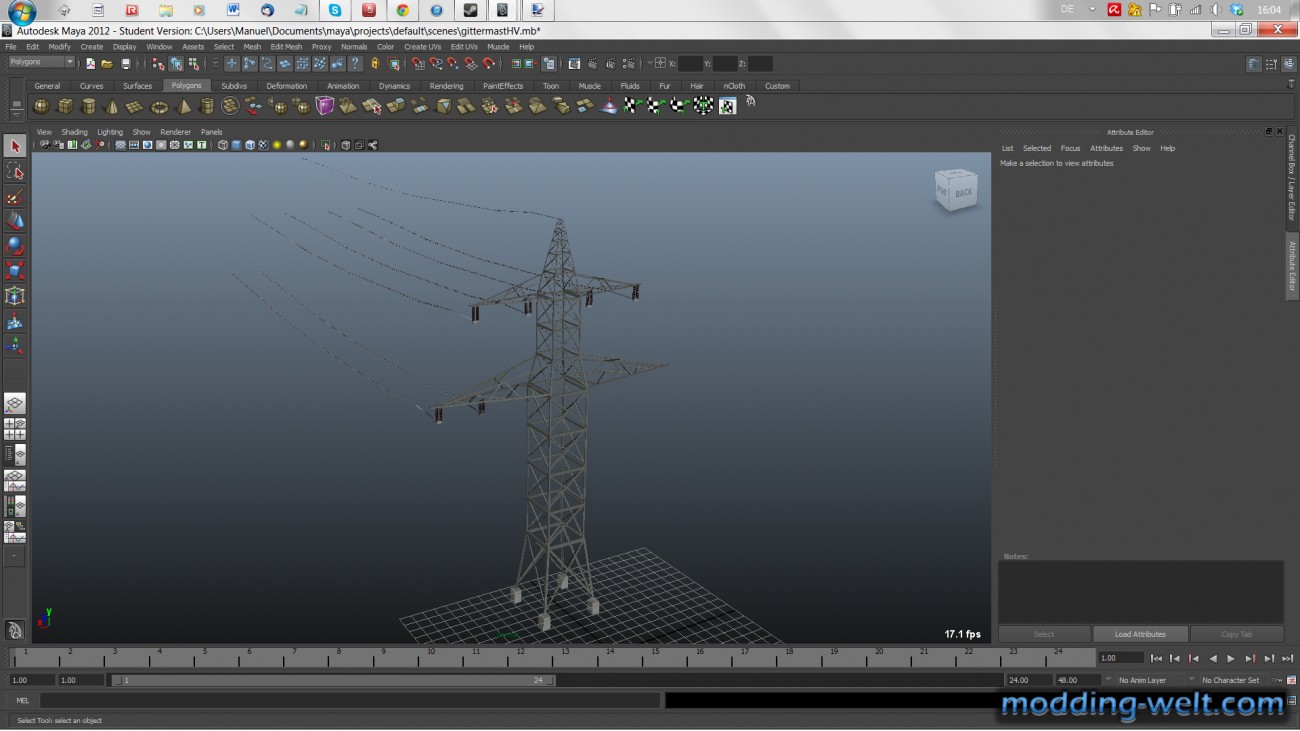
Task: Switch to four view layout
Action: pyautogui.click(x=15, y=430)
